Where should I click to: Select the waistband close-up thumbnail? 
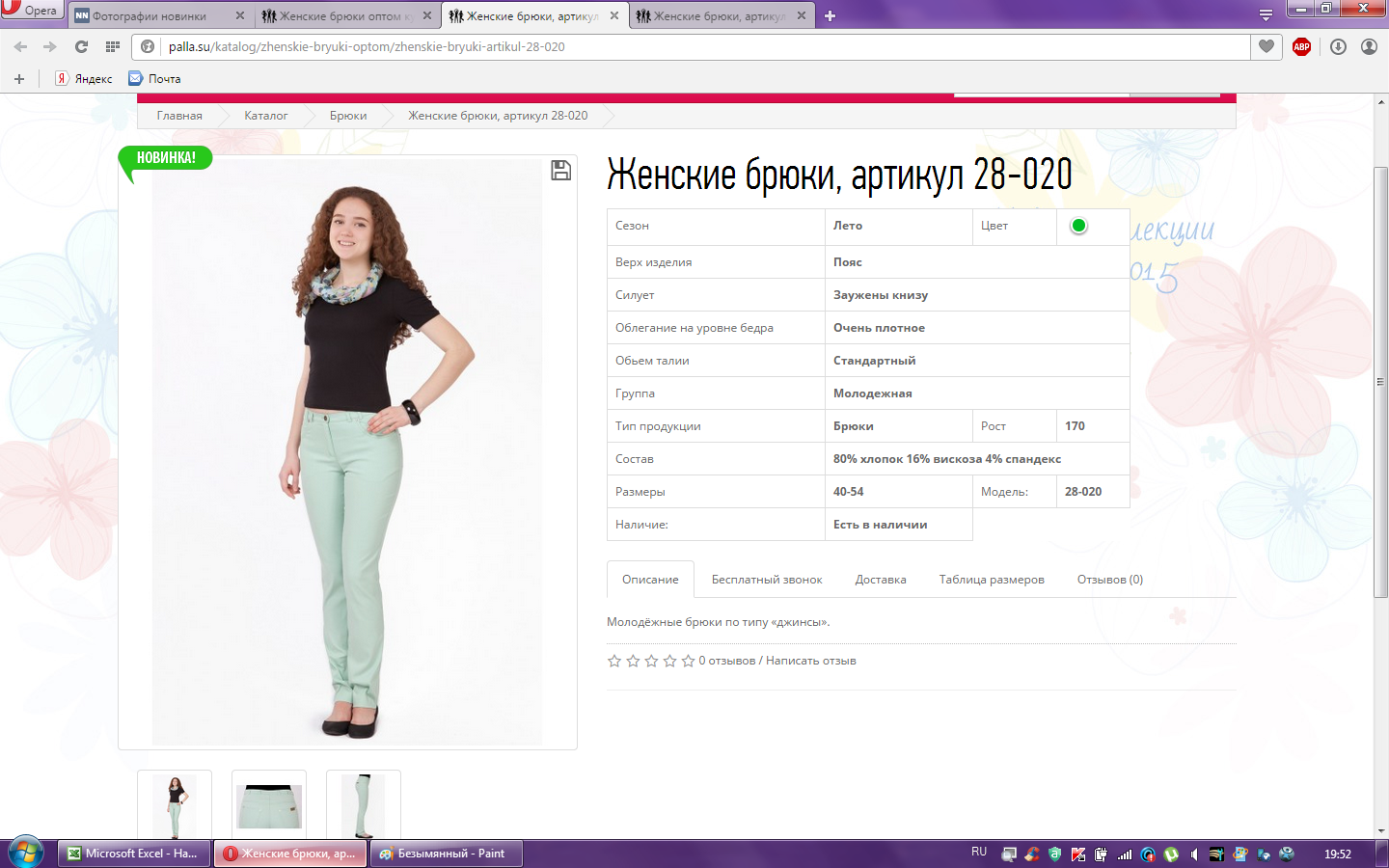point(269,805)
